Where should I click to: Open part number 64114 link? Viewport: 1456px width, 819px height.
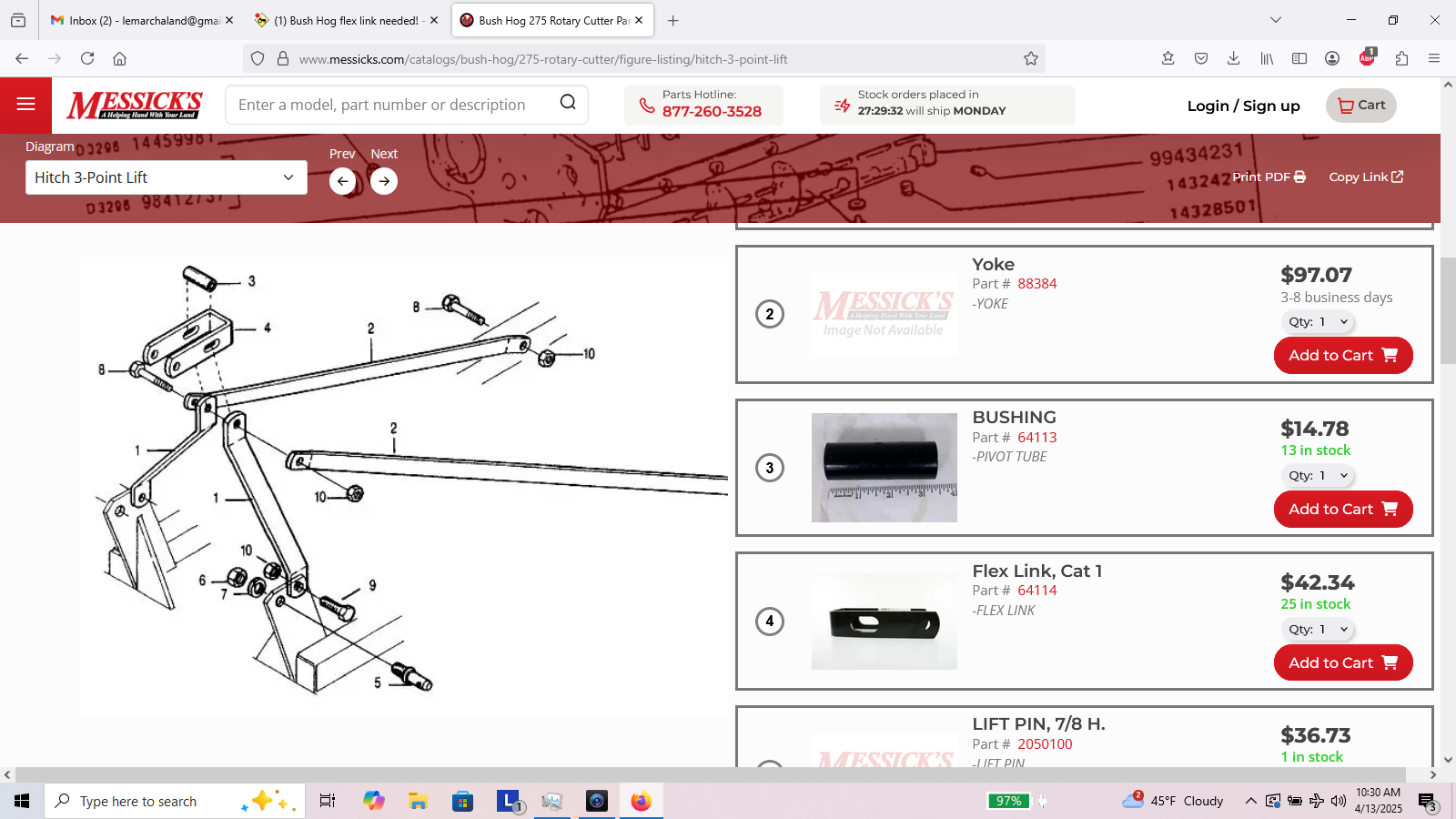1036,591
